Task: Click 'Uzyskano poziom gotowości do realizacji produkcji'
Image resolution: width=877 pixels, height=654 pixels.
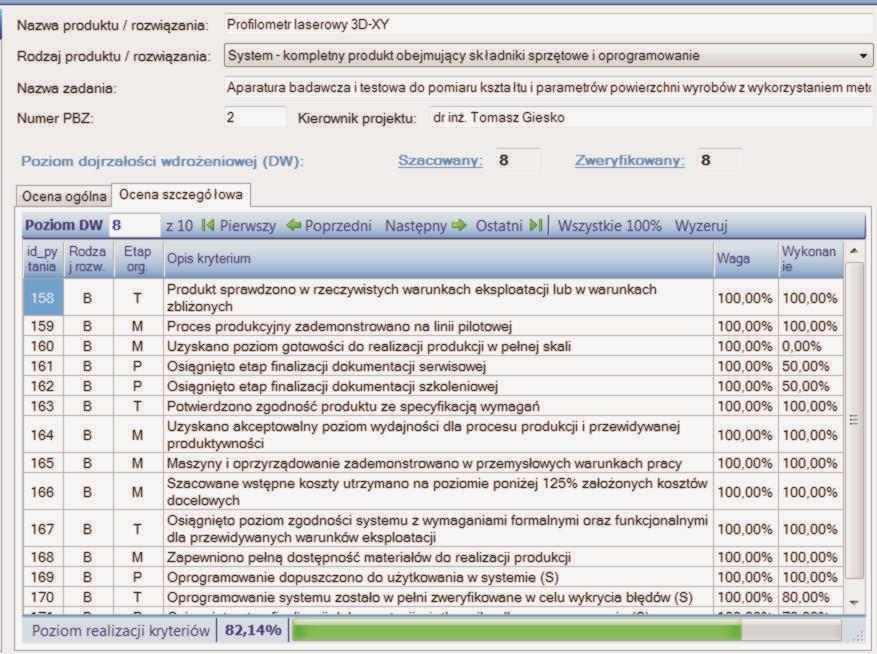Action: point(369,346)
